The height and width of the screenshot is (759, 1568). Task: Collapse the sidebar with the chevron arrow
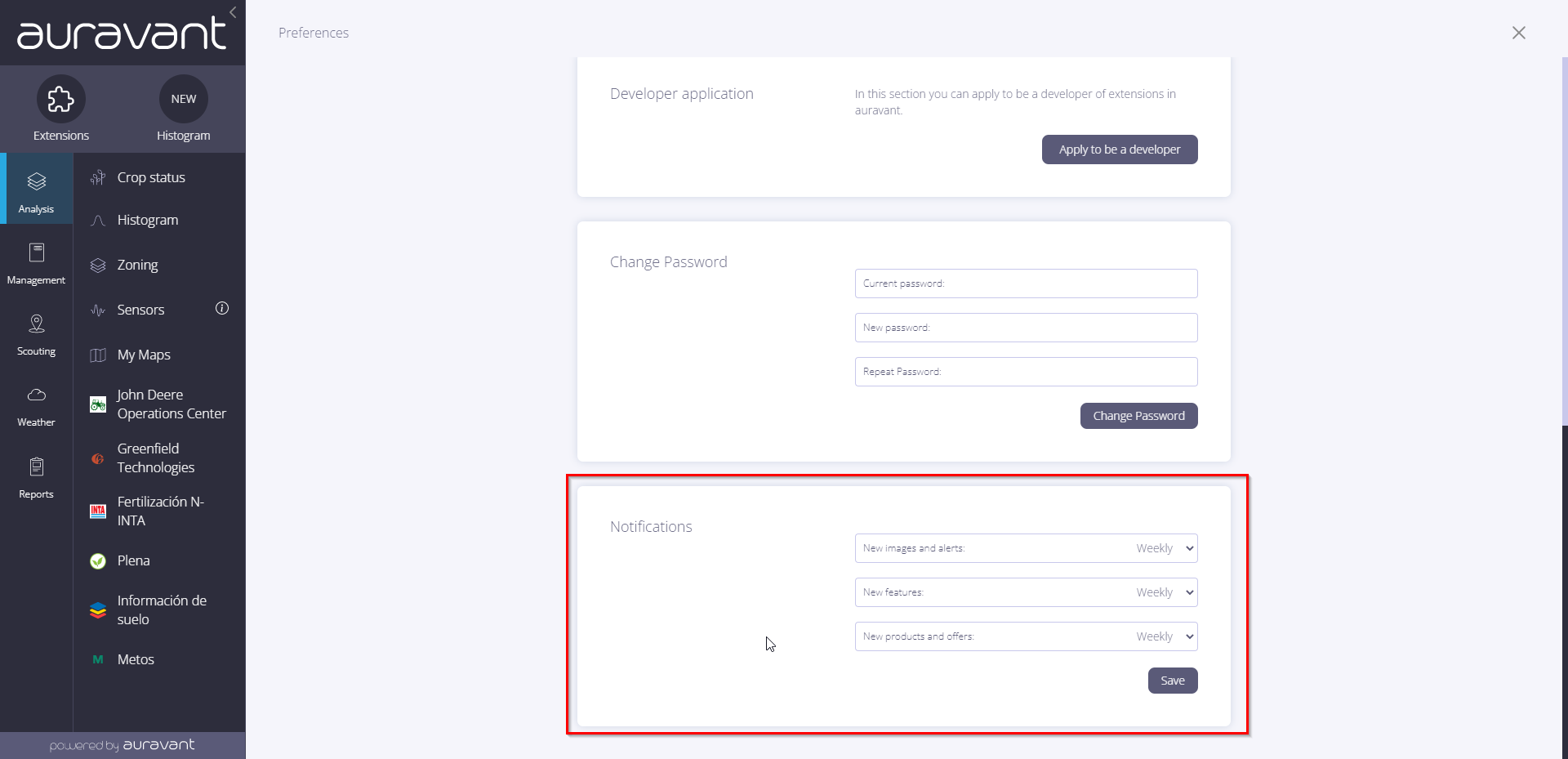pos(233,12)
